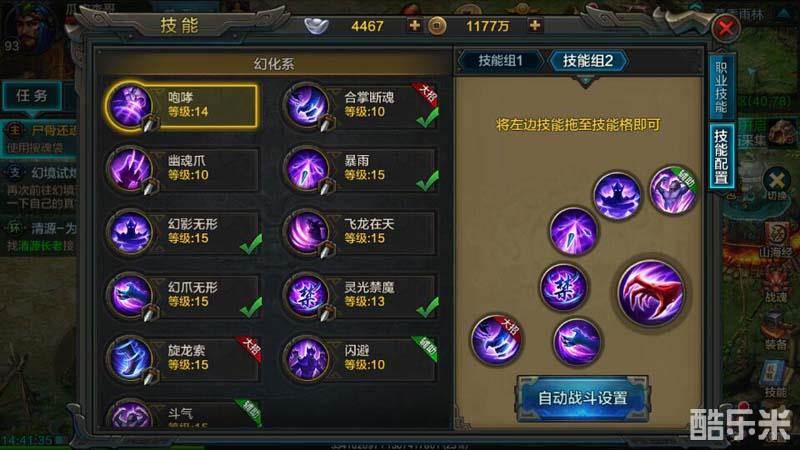The width and height of the screenshot is (800, 450).
Task: Tap the 幽魂爪 skill icon
Action: coord(130,169)
